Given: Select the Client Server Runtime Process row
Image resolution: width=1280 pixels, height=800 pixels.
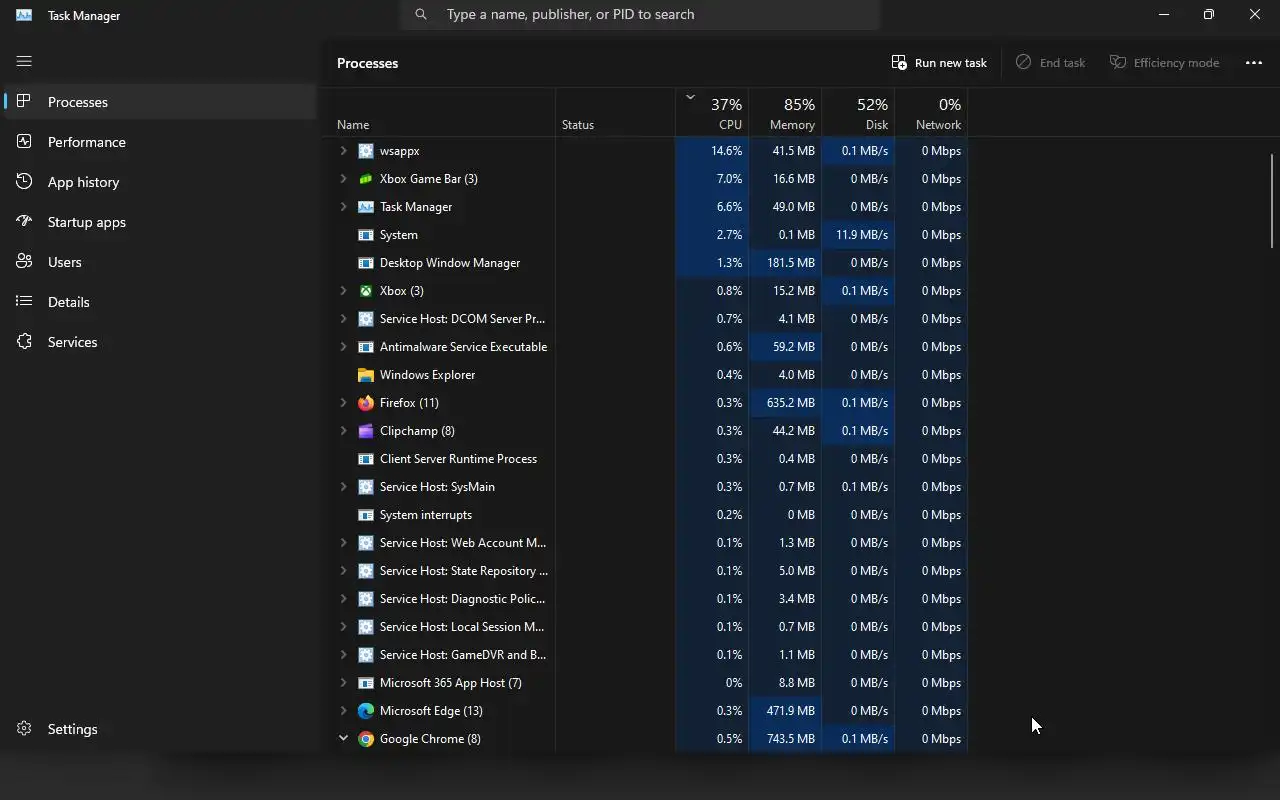Looking at the screenshot, I should point(645,459).
